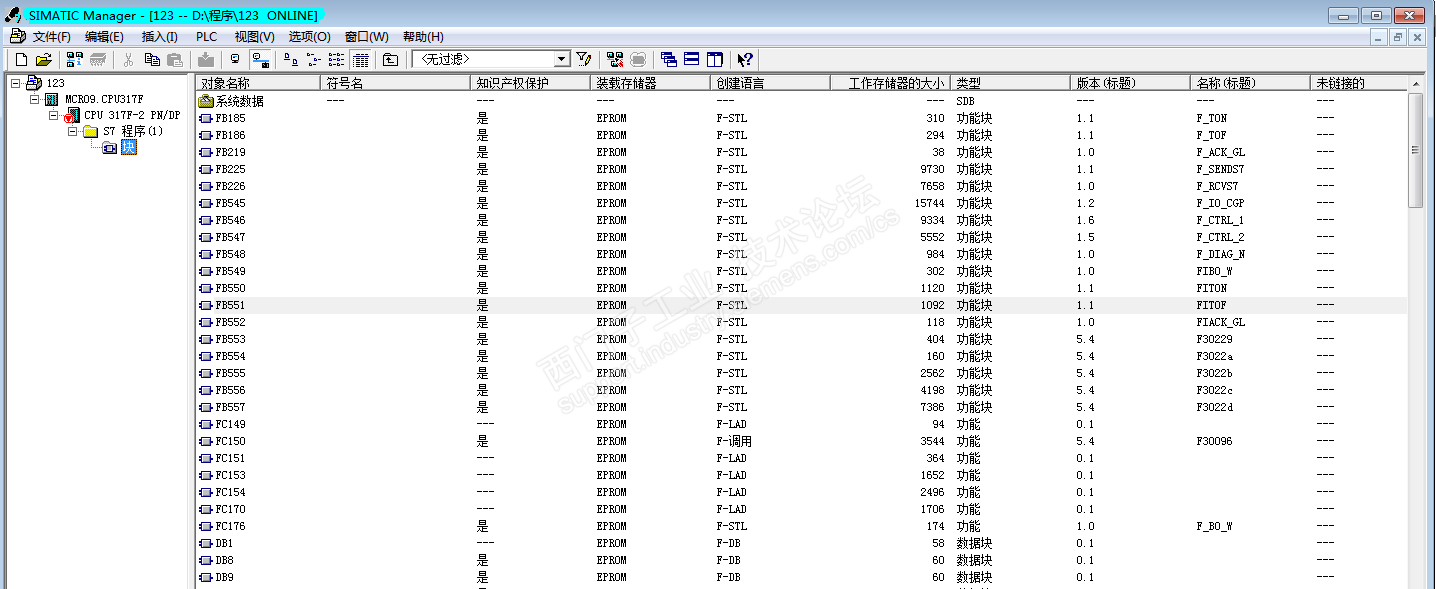Click the Configure Network icon

pos(614,60)
